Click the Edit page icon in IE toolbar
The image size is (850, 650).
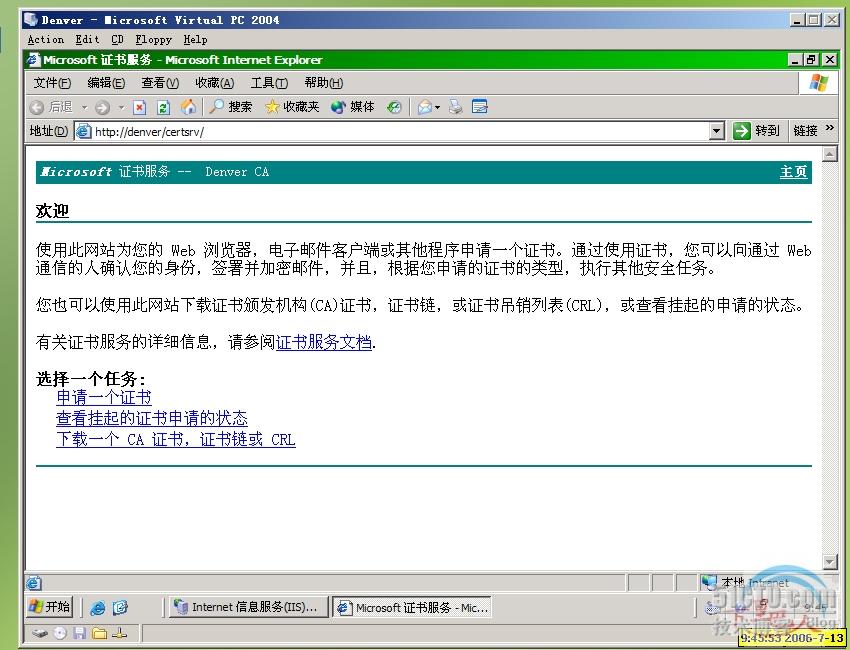point(480,107)
